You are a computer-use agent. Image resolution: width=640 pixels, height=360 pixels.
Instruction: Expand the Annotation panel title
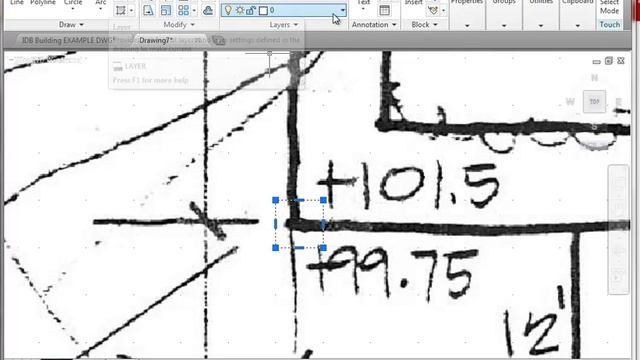(374, 24)
